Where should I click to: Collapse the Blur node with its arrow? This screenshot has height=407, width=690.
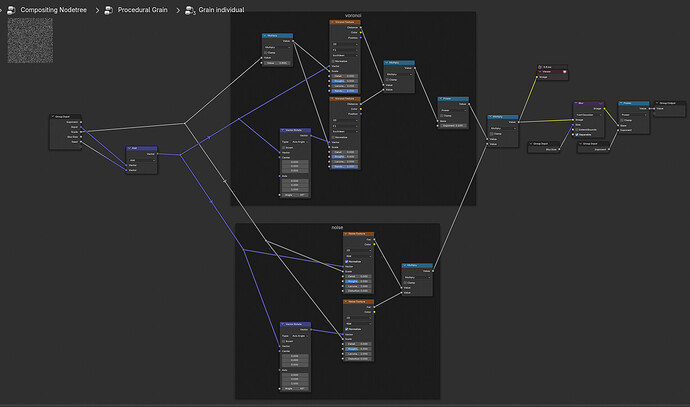click(x=576, y=103)
